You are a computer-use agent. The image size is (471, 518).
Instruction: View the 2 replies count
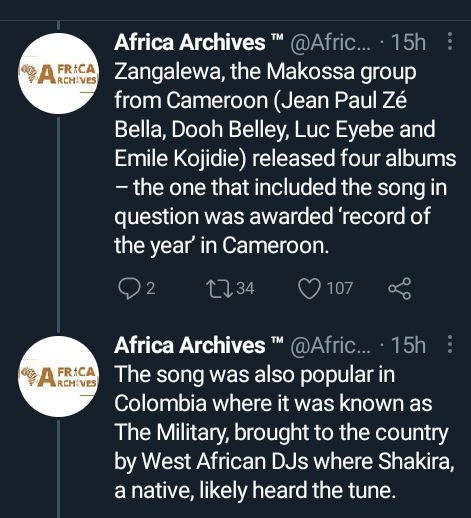coord(151,288)
